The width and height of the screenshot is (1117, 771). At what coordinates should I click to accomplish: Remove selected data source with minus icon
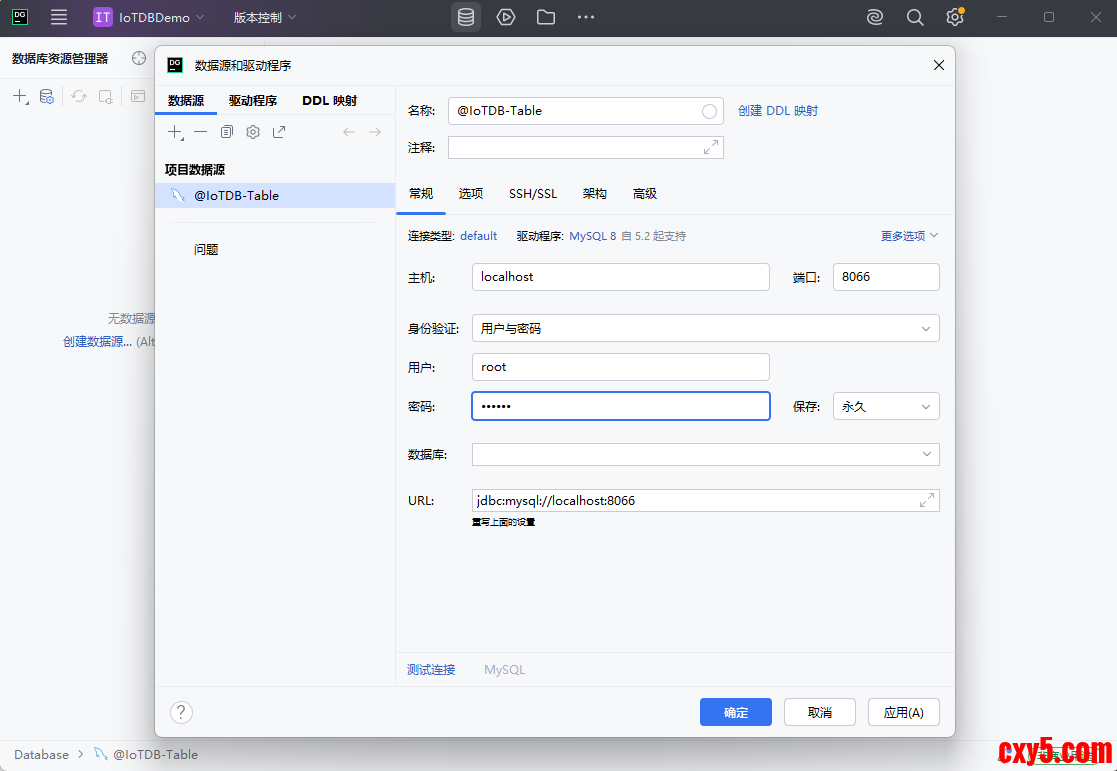pos(201,132)
